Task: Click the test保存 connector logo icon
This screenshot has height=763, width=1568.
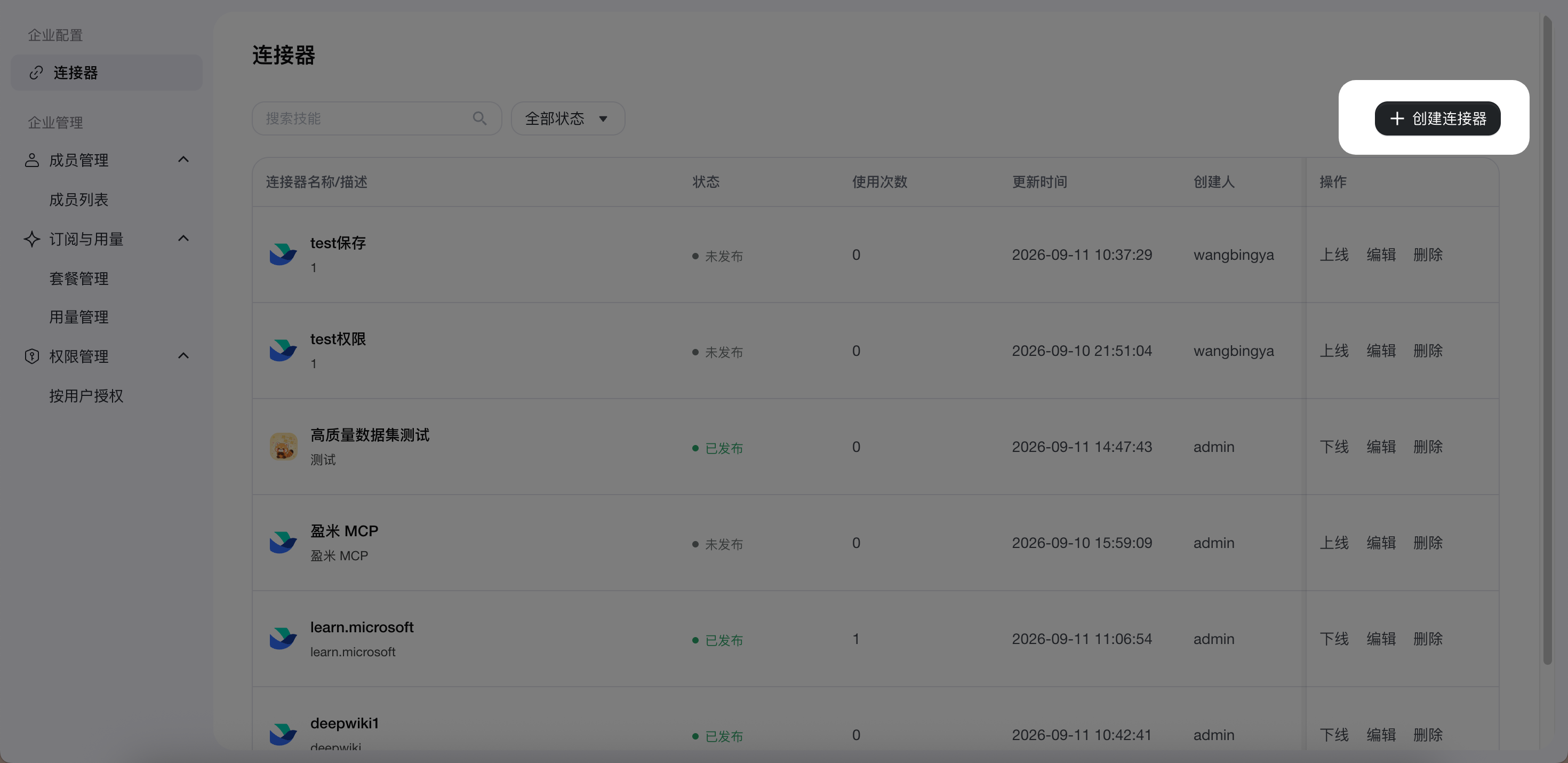Action: (283, 254)
